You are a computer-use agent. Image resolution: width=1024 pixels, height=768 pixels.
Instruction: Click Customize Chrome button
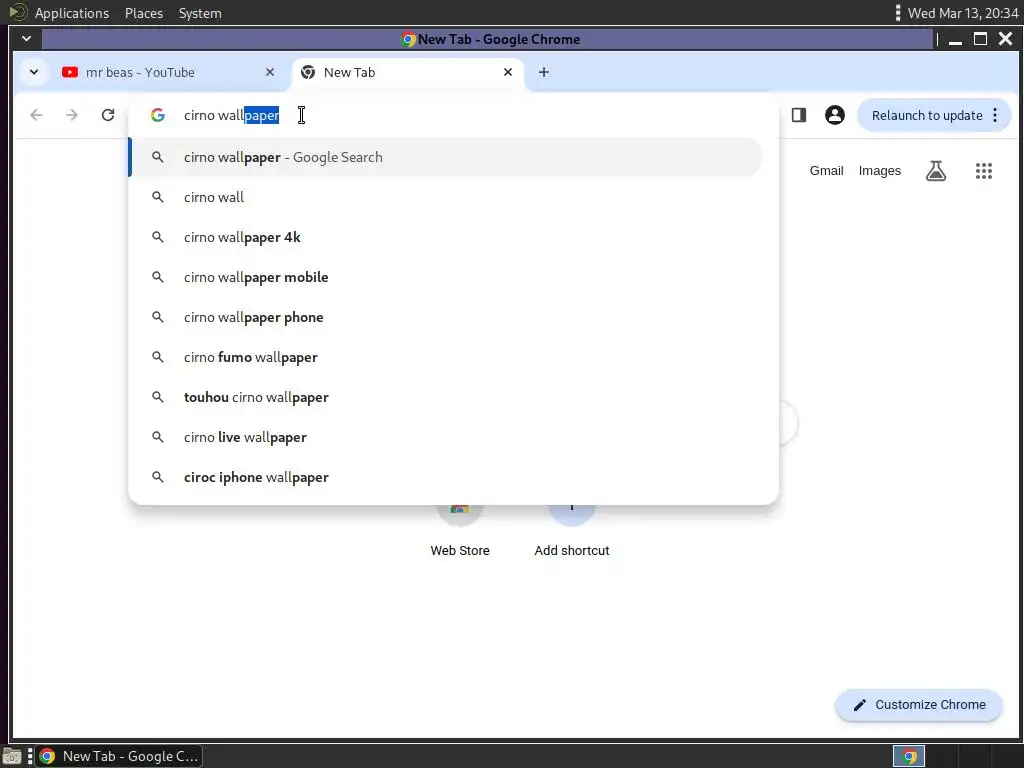919,705
